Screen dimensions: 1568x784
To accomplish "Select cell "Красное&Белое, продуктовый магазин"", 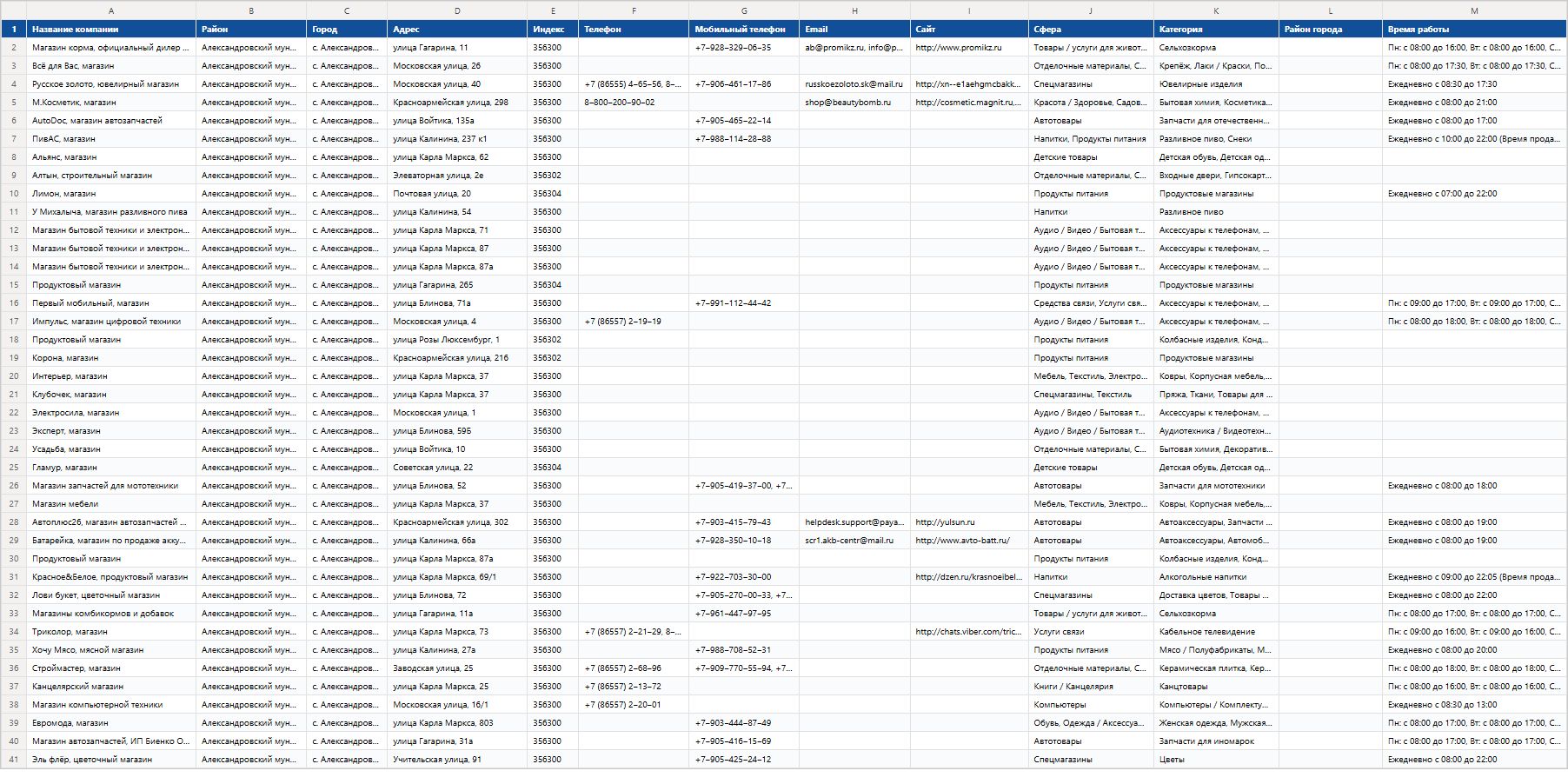I will tap(111, 577).
